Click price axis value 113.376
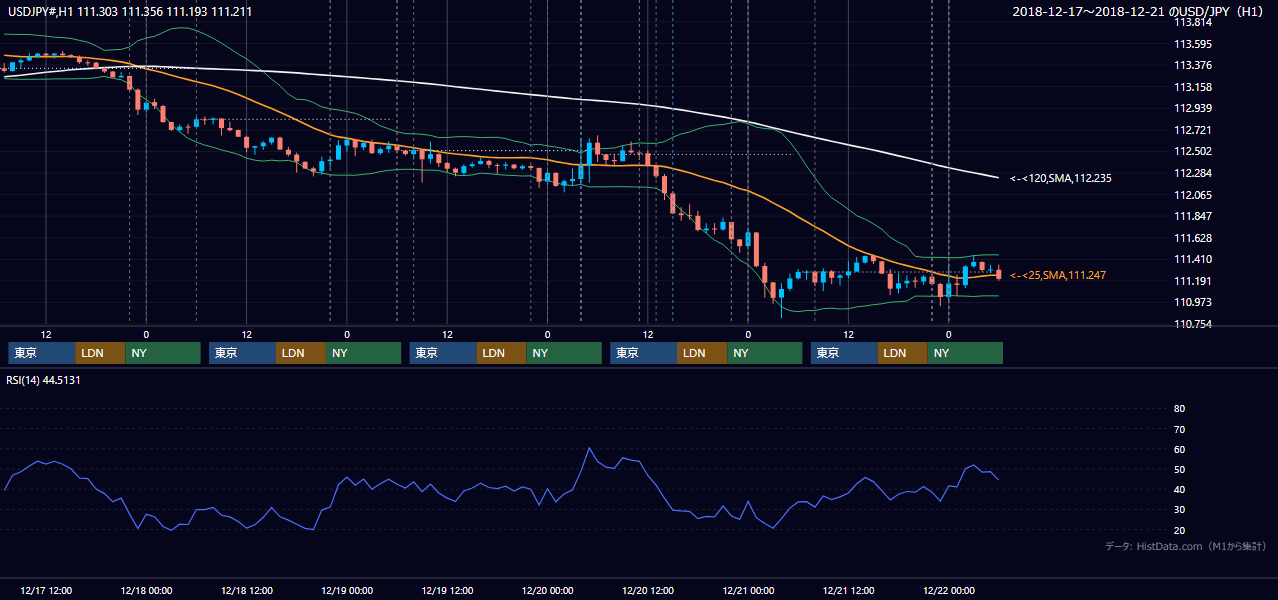The image size is (1278, 600). pyautogui.click(x=1193, y=66)
